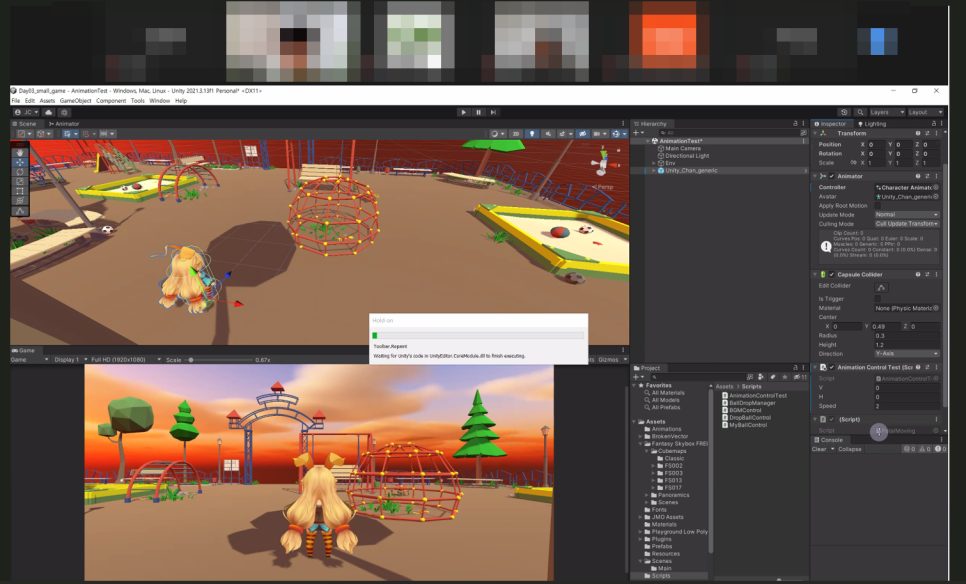Viewport: 966px width, 584px height.
Task: Click the Edit Collider button
Action: coord(881,288)
